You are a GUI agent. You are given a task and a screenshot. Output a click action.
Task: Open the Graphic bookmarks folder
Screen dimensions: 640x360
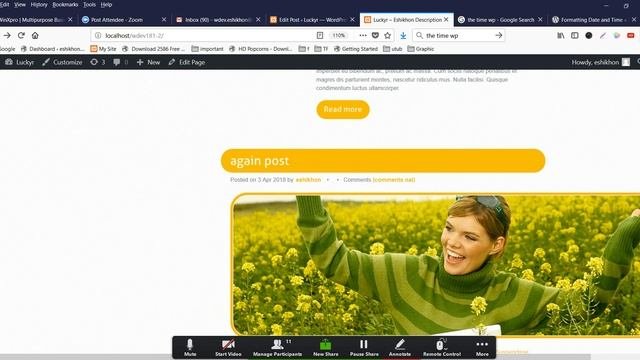421,49
